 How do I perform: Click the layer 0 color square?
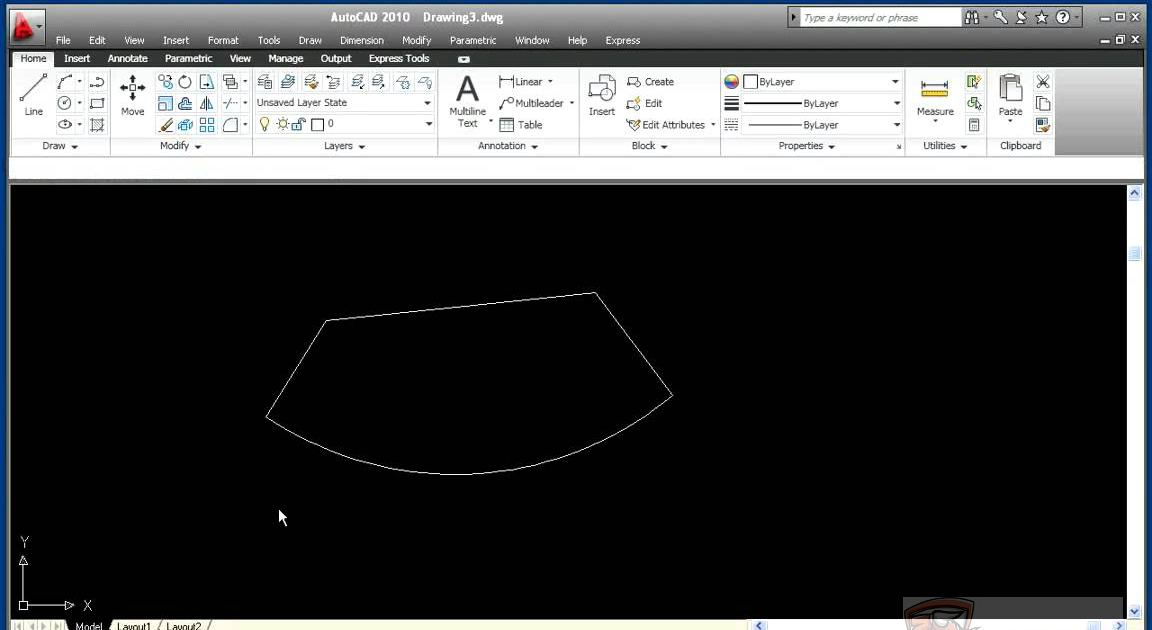coord(317,124)
